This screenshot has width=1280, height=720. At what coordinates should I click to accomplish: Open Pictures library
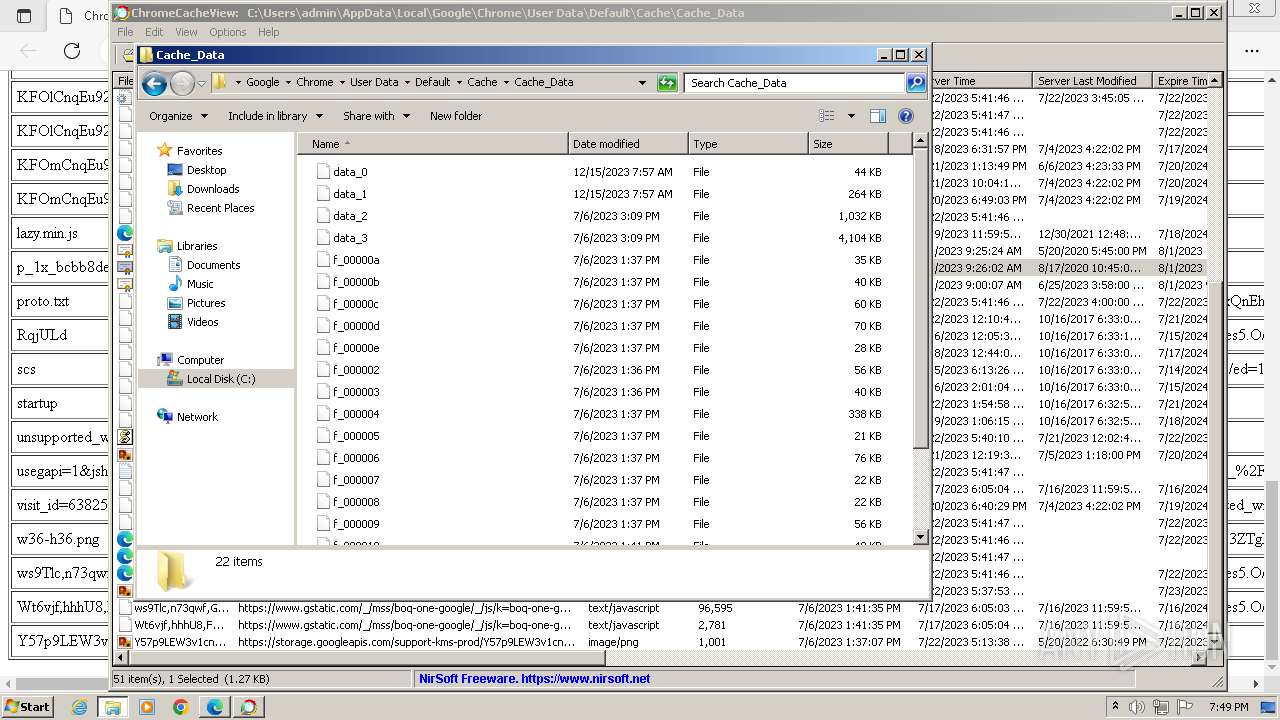(x=206, y=303)
